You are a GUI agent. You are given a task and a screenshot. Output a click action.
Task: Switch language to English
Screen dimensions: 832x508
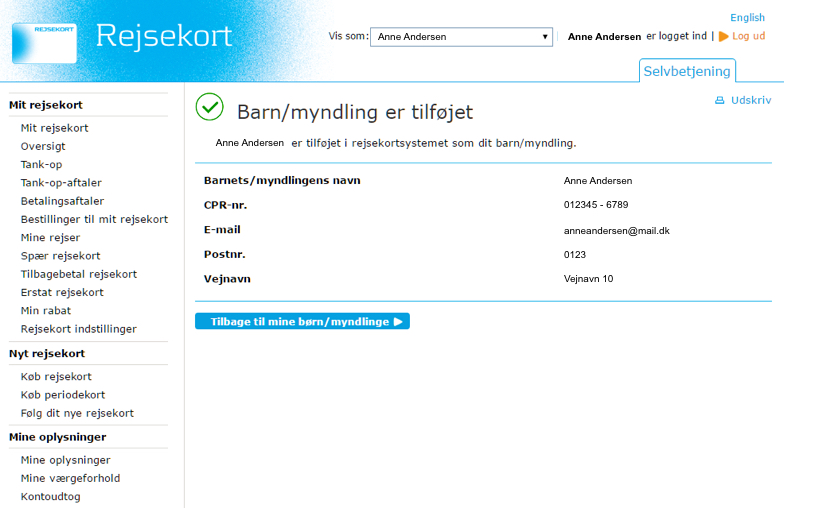tap(747, 18)
